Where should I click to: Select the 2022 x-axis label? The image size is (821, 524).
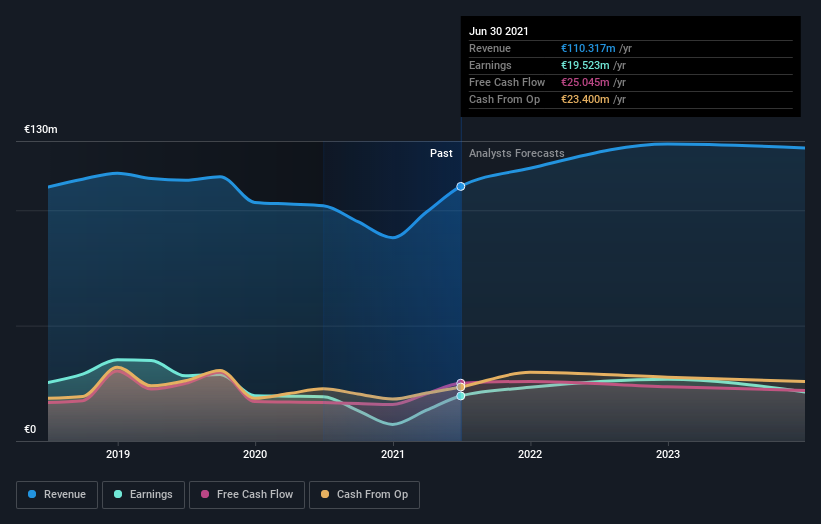(530, 454)
